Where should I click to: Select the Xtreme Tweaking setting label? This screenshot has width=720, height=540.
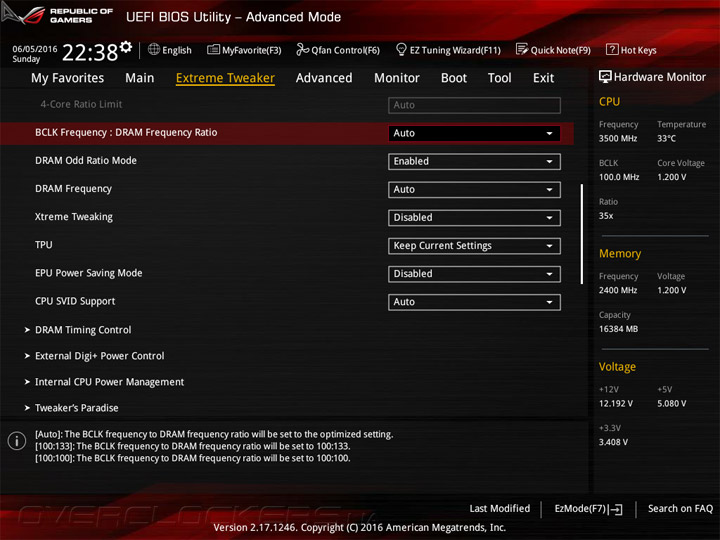tap(73, 217)
